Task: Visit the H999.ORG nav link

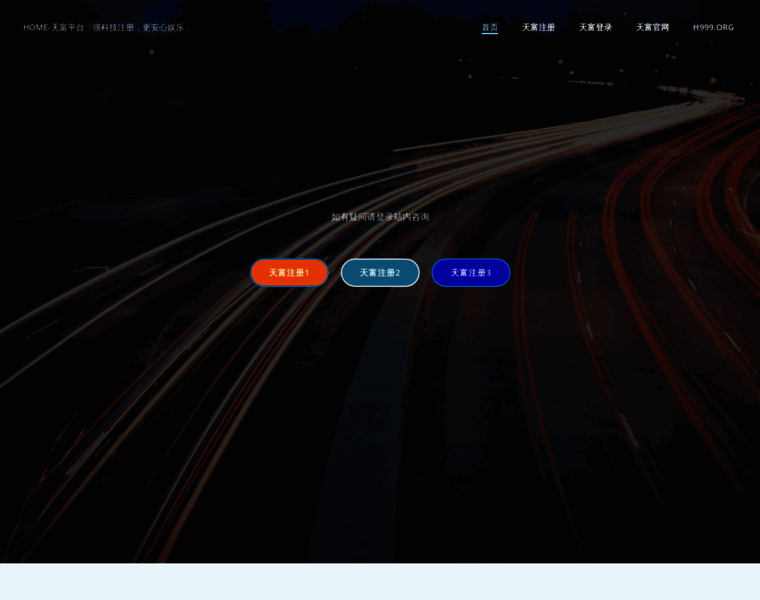Action: tap(713, 28)
